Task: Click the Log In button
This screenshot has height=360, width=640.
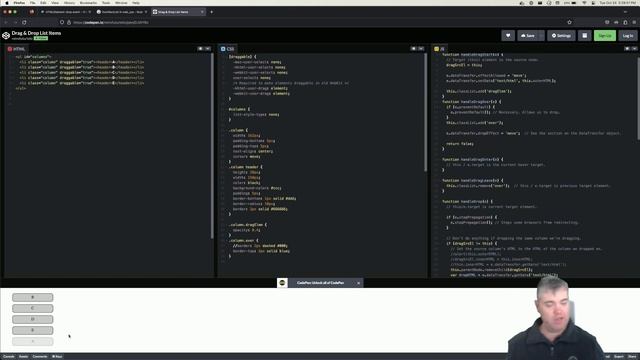Action: [628, 36]
